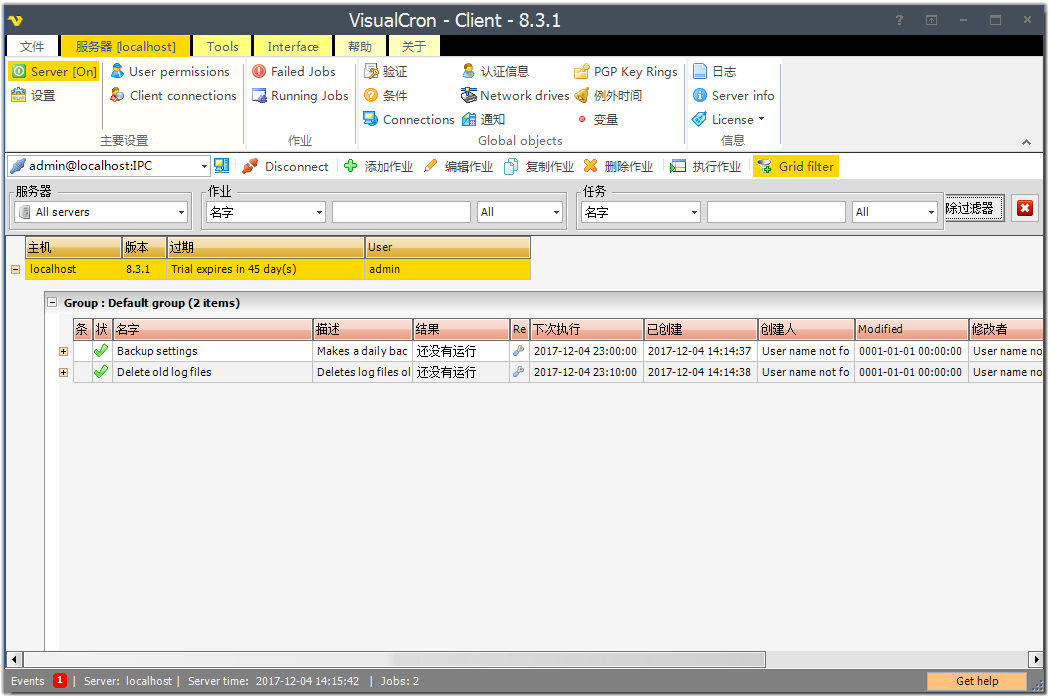
Task: Open 日志 log
Action: pyautogui.click(x=714, y=72)
